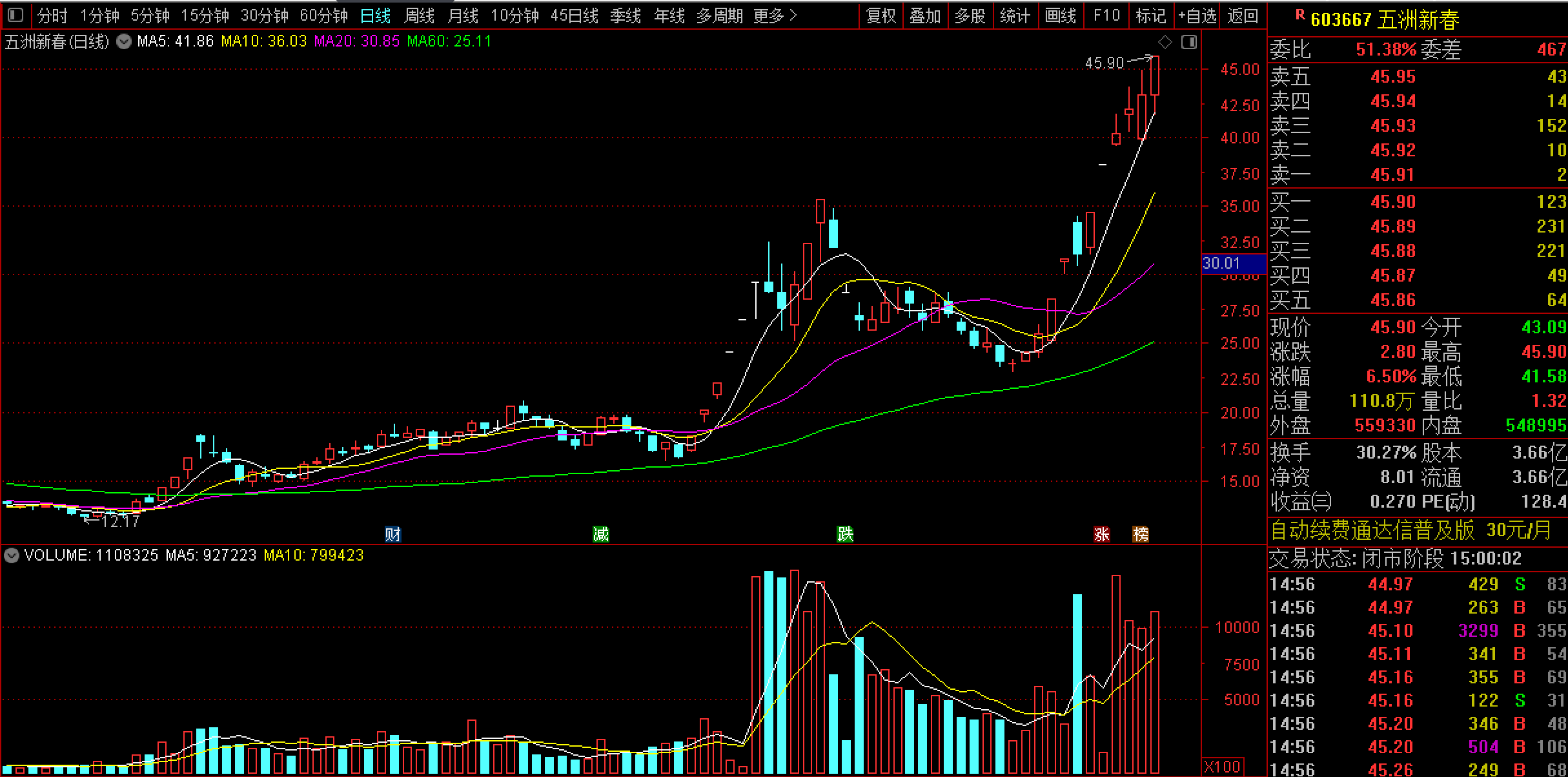Click the X100 volume scale label

click(1222, 767)
